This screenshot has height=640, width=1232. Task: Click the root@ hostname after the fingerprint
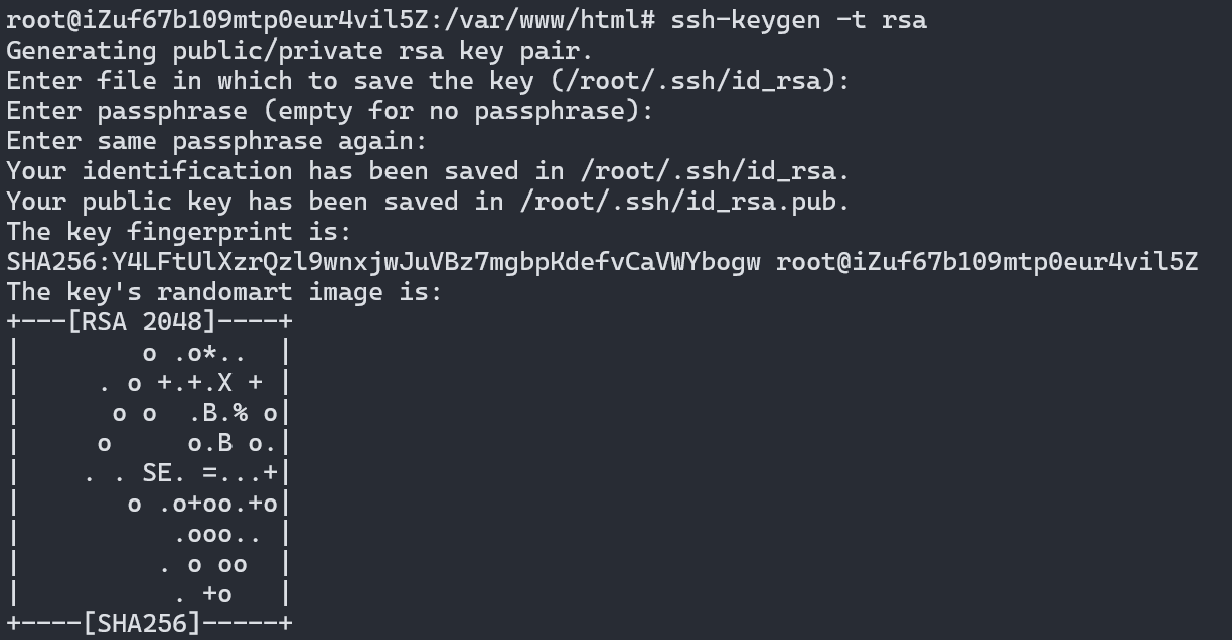click(x=987, y=262)
